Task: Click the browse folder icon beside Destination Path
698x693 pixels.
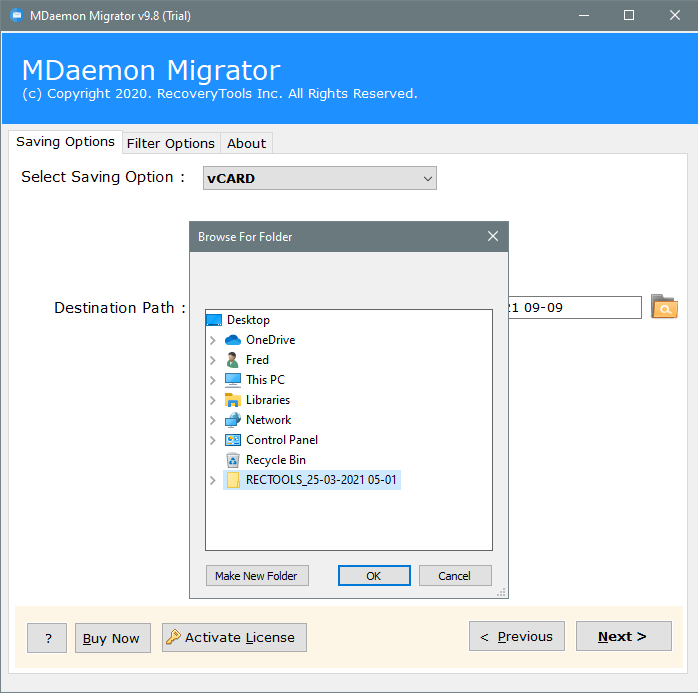Action: point(664,307)
